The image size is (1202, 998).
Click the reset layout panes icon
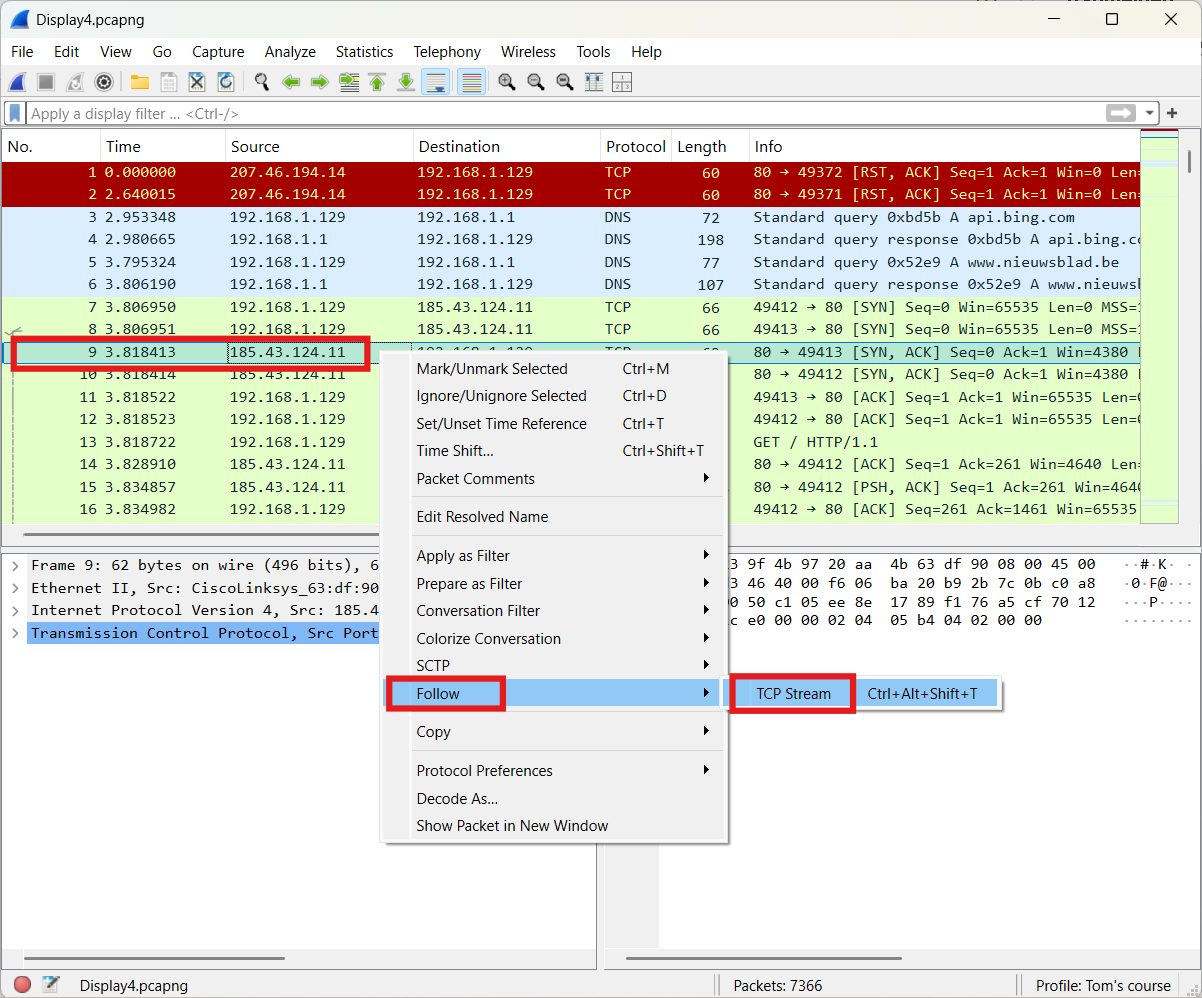(x=622, y=82)
